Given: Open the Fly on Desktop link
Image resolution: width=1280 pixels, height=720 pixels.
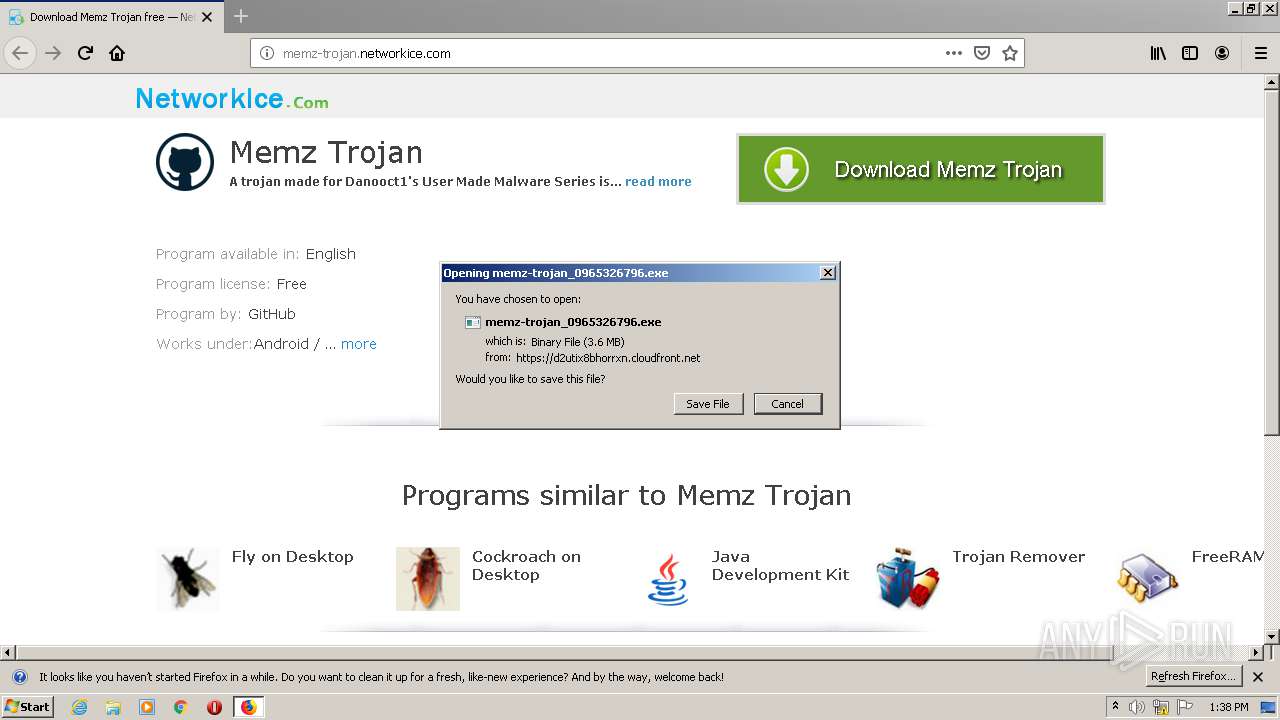Looking at the screenshot, I should (292, 557).
